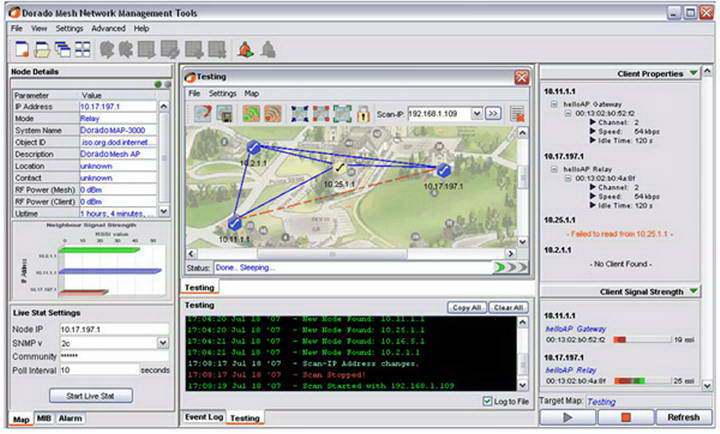Collapse the 00:13:02:b0:4a:8f tree node
The height and width of the screenshot is (434, 720).
(568, 178)
